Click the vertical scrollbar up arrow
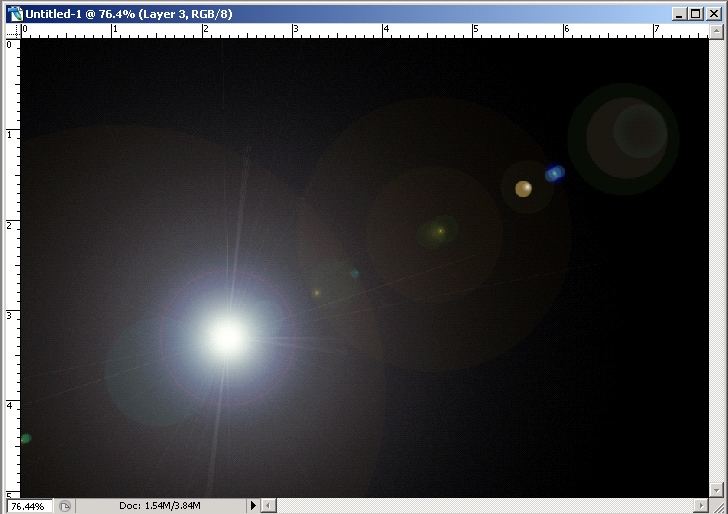This screenshot has height=514, width=728. (716, 32)
